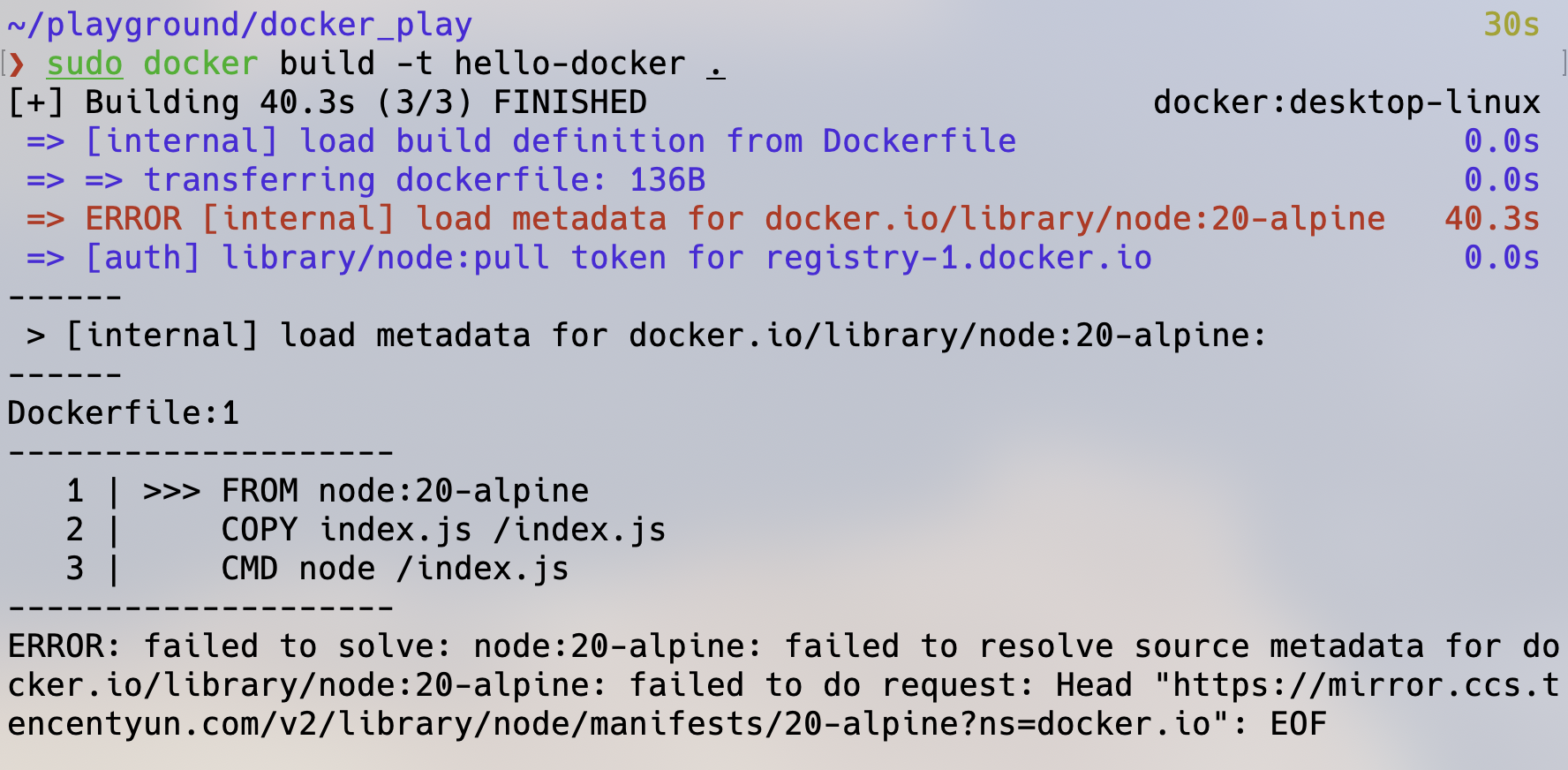Click the hello-docker image tag argument
Screen dimensions: 1568x770
click(x=569, y=64)
